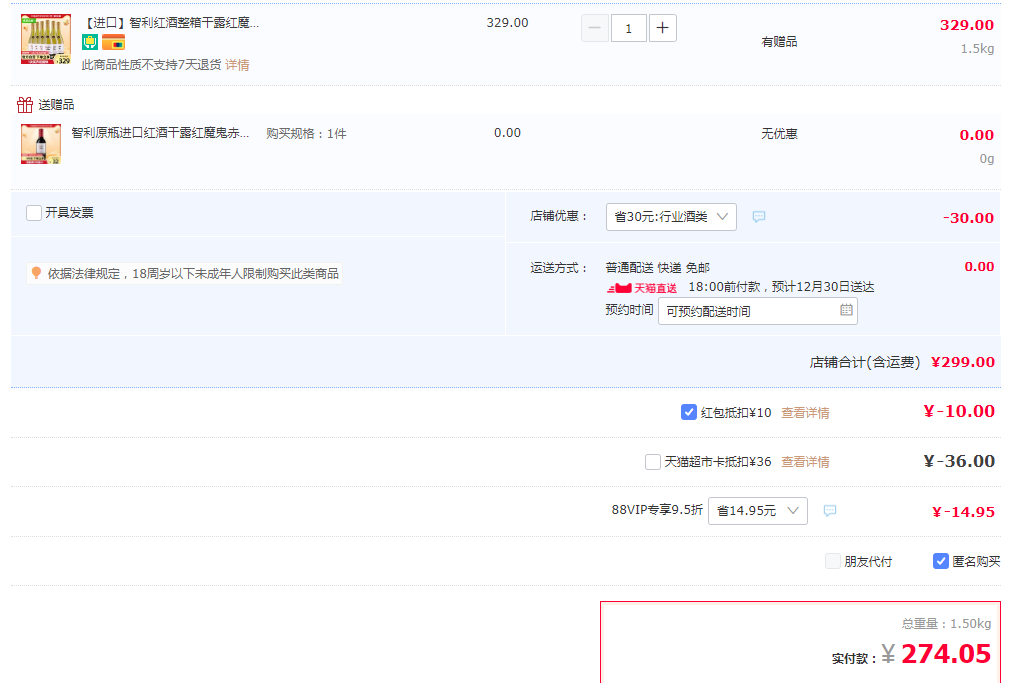Click the quantity input field showing 1
The width and height of the screenshot is (1016, 683).
[x=629, y=29]
